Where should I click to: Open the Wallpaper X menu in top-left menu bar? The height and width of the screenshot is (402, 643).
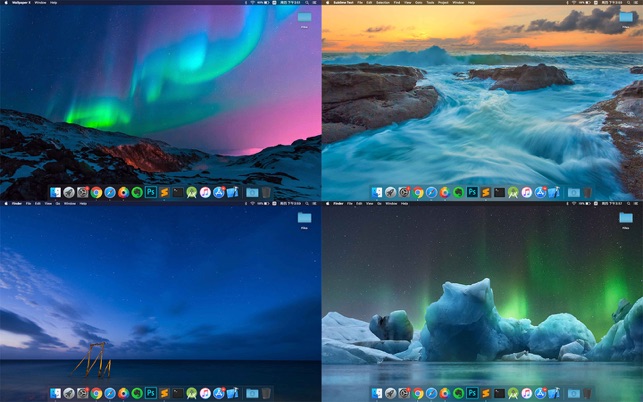point(20,3)
